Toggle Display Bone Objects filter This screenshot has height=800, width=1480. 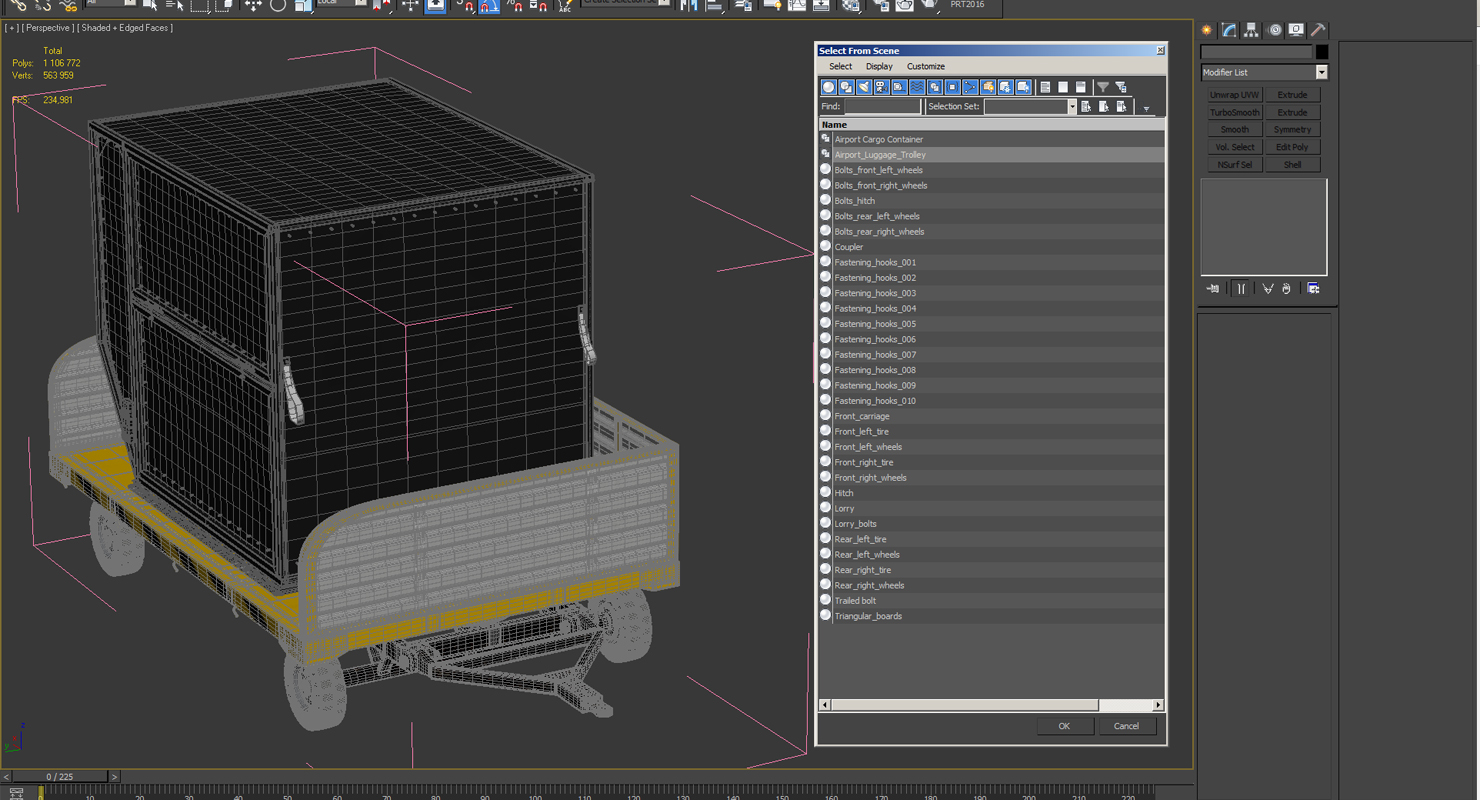970,87
